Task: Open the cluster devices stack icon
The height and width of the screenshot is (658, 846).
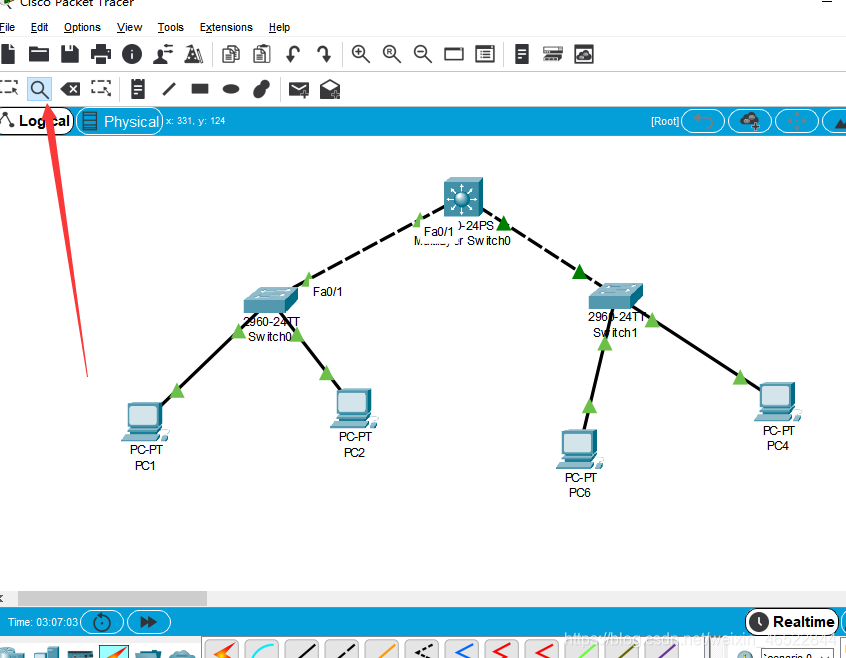Action: coord(552,54)
